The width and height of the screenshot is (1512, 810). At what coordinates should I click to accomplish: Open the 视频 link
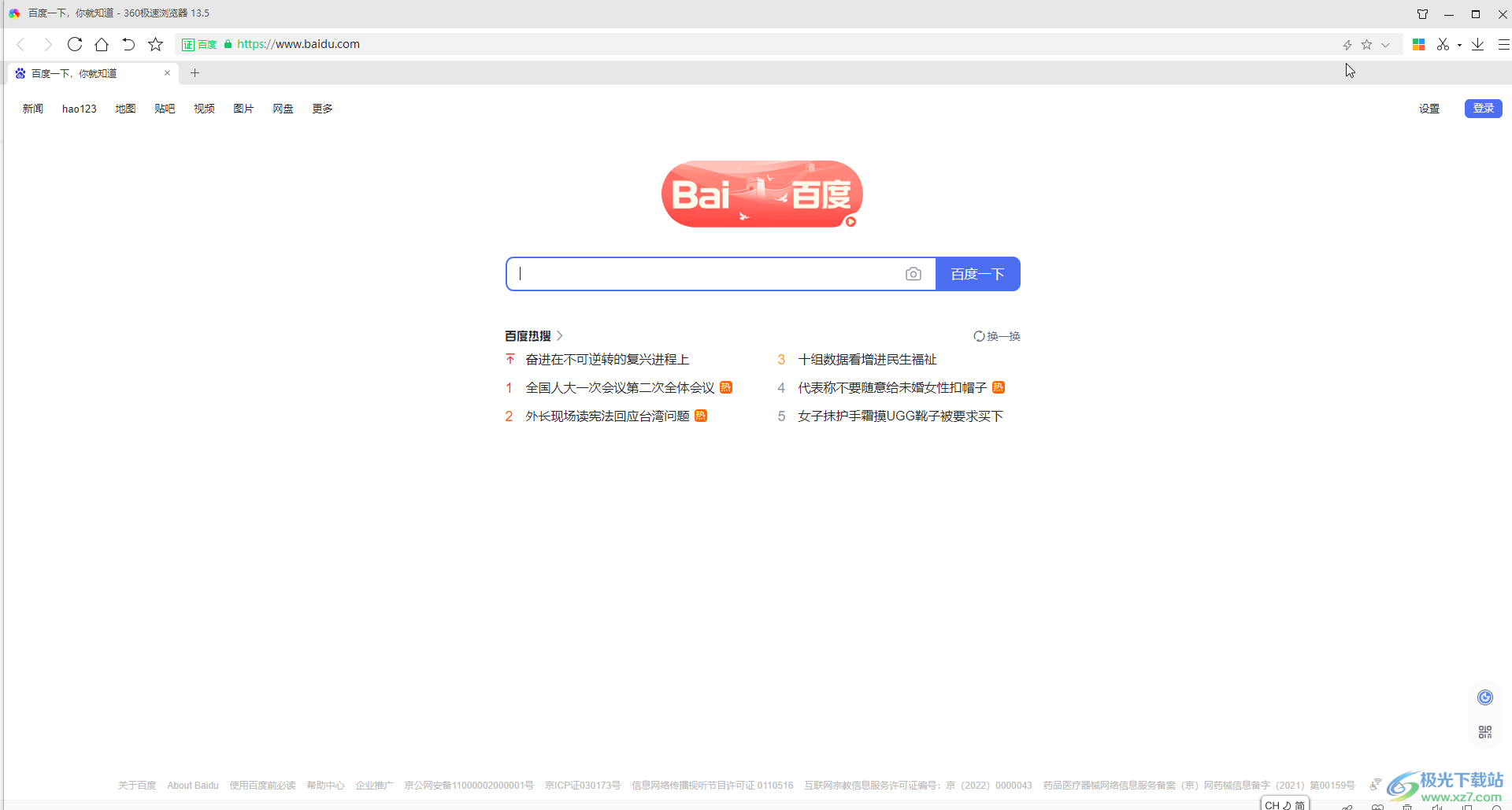coord(204,109)
